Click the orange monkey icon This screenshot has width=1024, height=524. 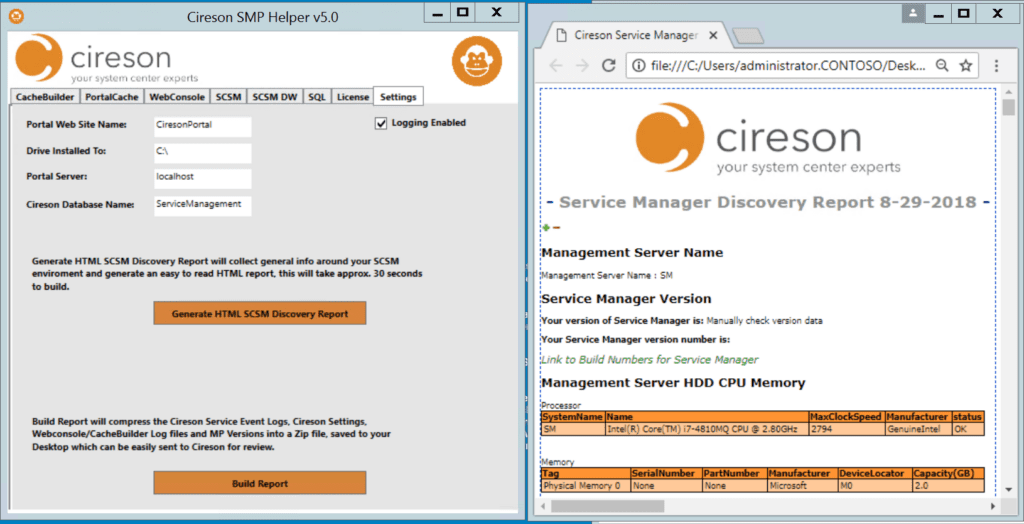(x=477, y=61)
